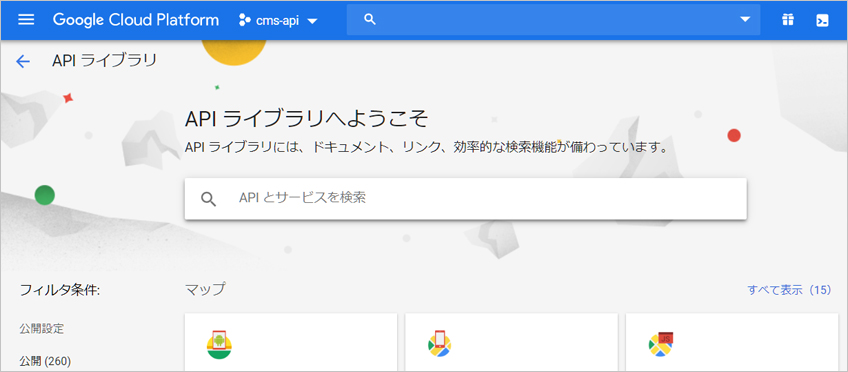Click the 公開設定 filter heading
This screenshot has width=848, height=372.
(x=42, y=328)
